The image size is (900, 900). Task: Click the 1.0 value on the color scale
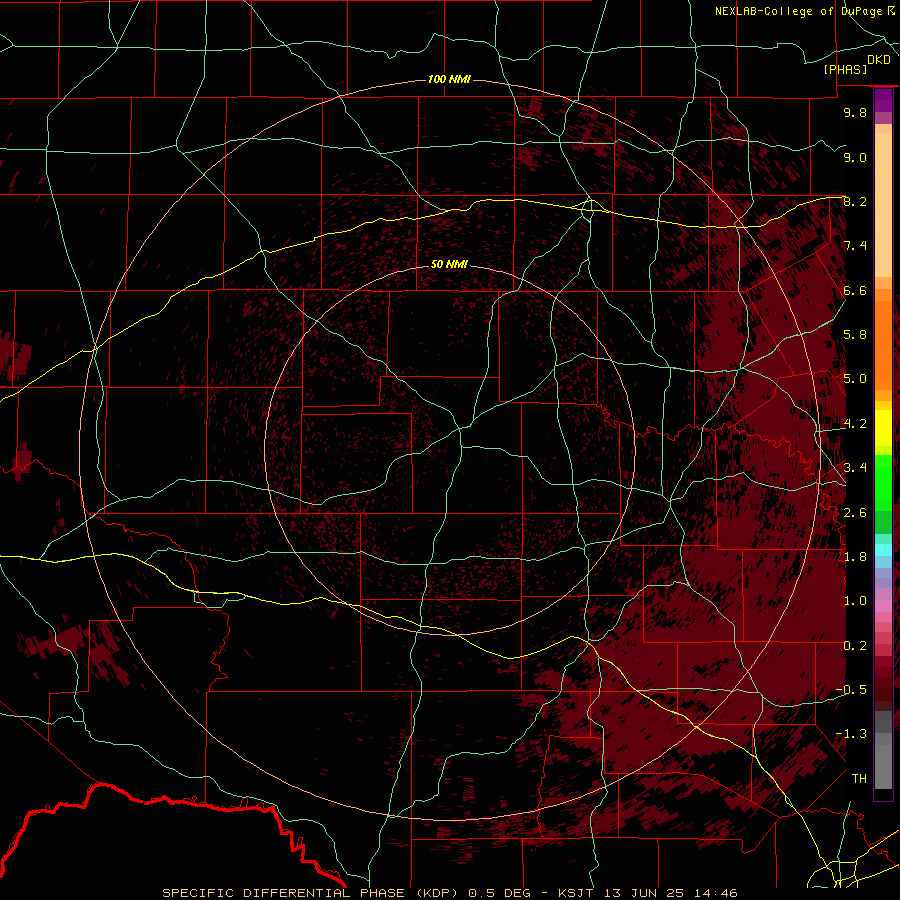click(x=855, y=601)
